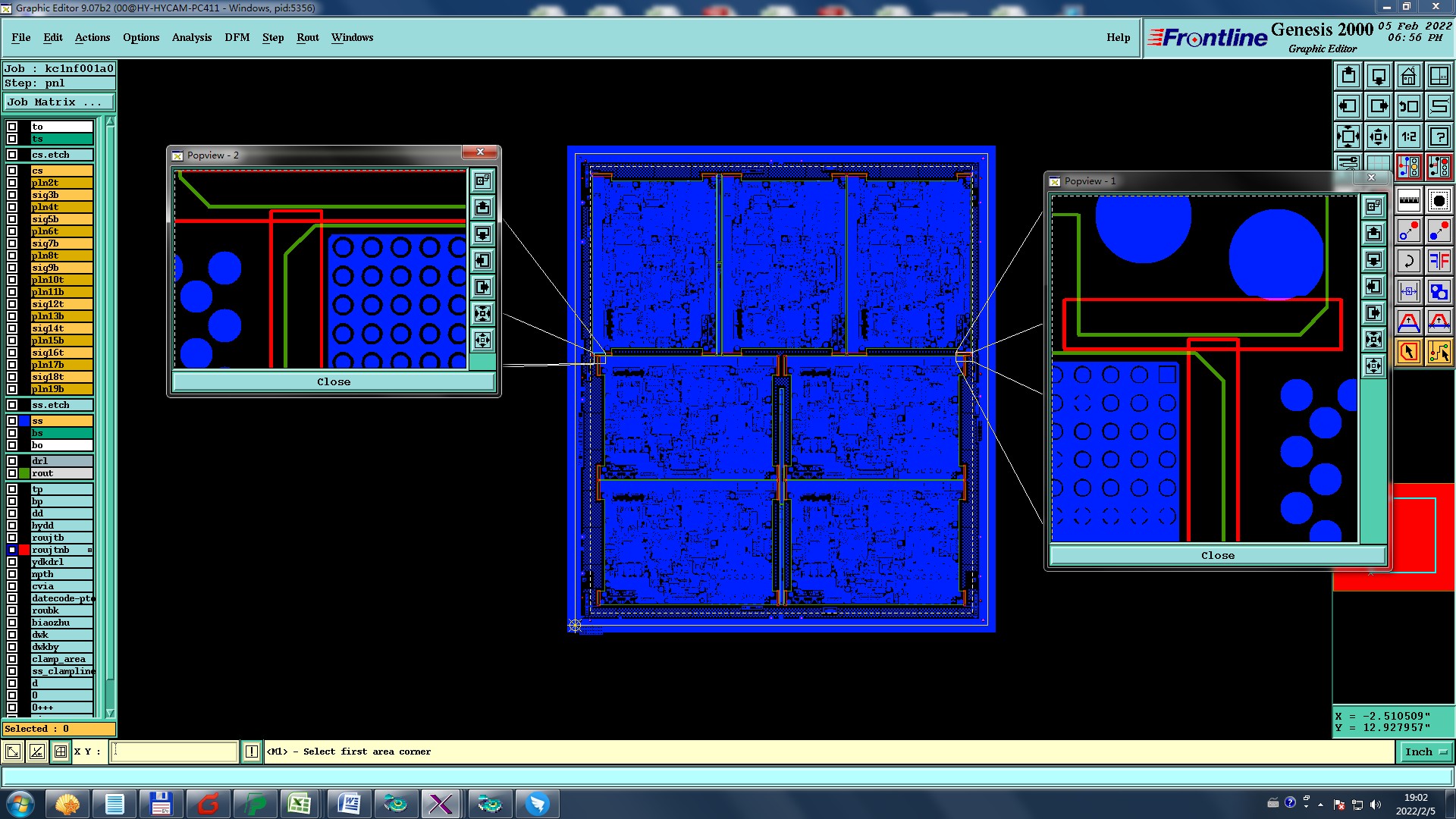The width and height of the screenshot is (1456, 819).
Task: Click the pan up icon in main toolbar
Action: pos(1348,76)
